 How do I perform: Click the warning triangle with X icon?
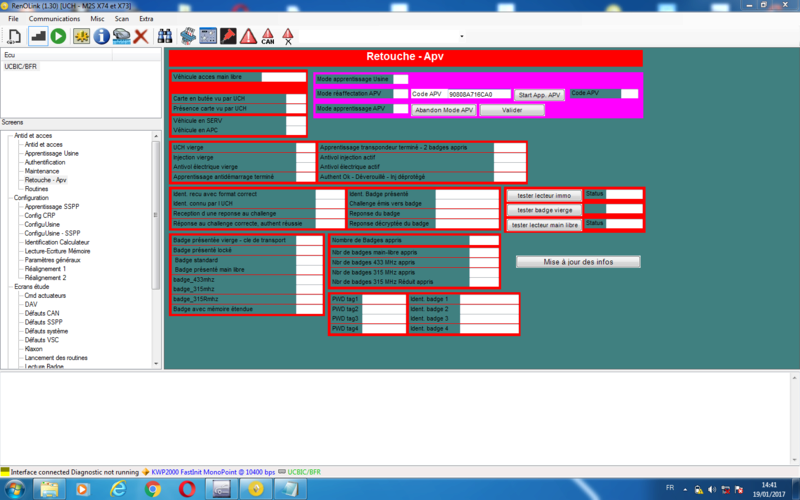288,36
